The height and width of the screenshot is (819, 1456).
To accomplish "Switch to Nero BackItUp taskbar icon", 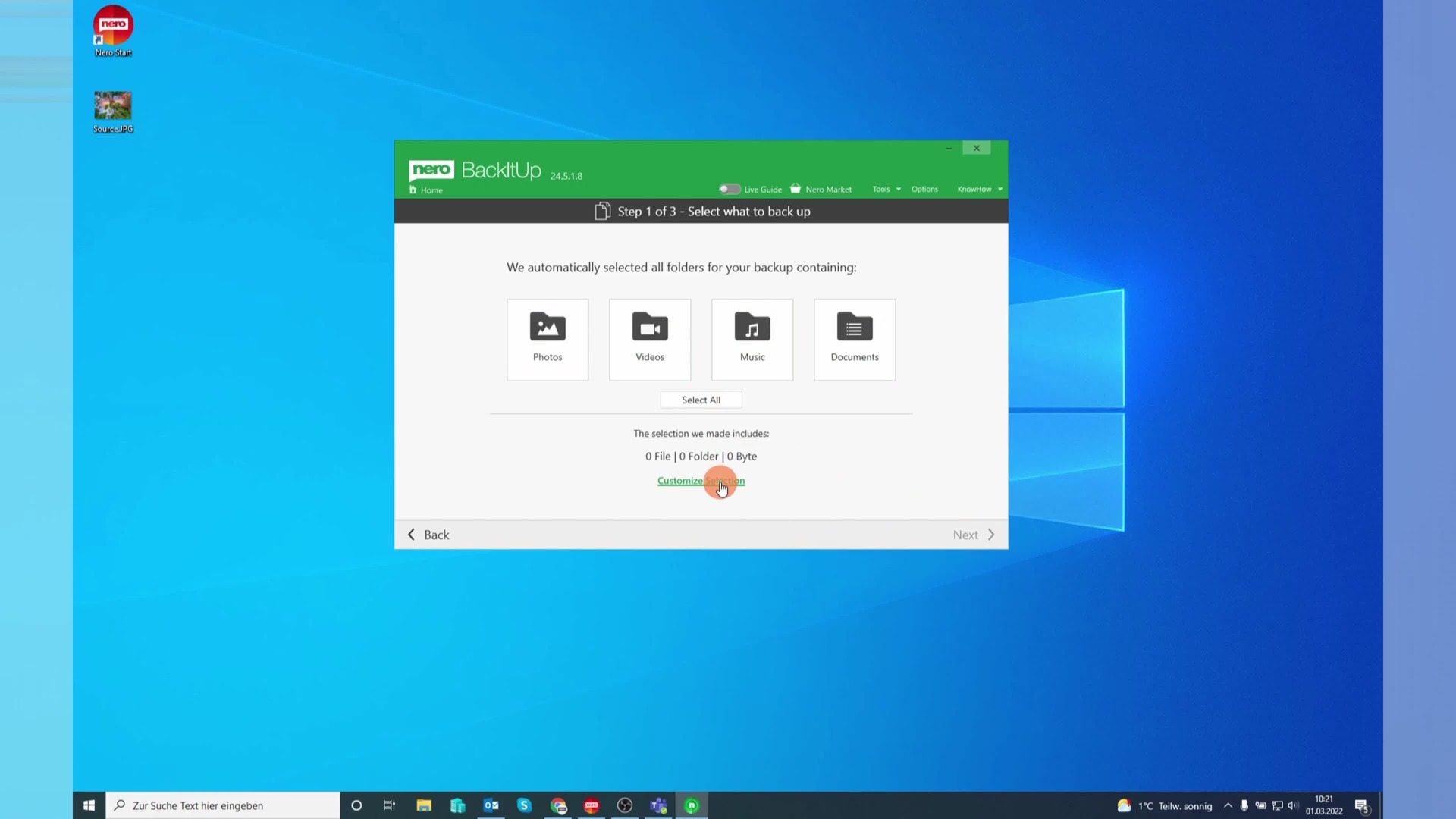I will pos(692,805).
